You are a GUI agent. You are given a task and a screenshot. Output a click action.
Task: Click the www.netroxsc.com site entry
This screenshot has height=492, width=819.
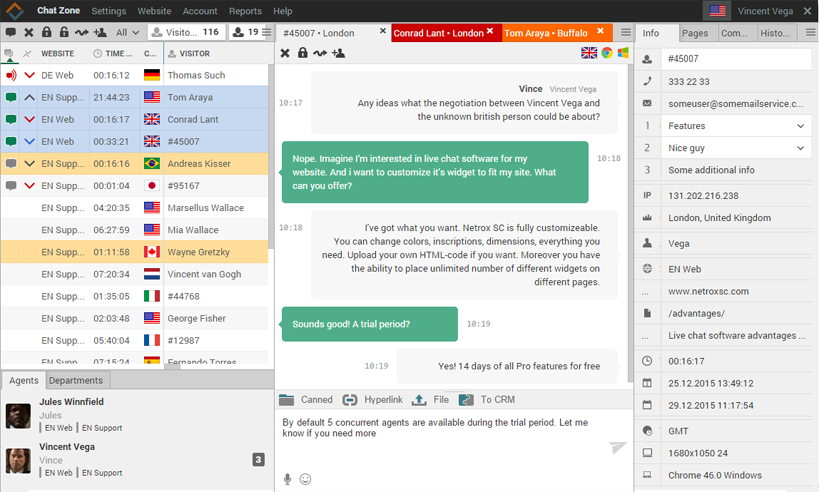tap(708, 291)
